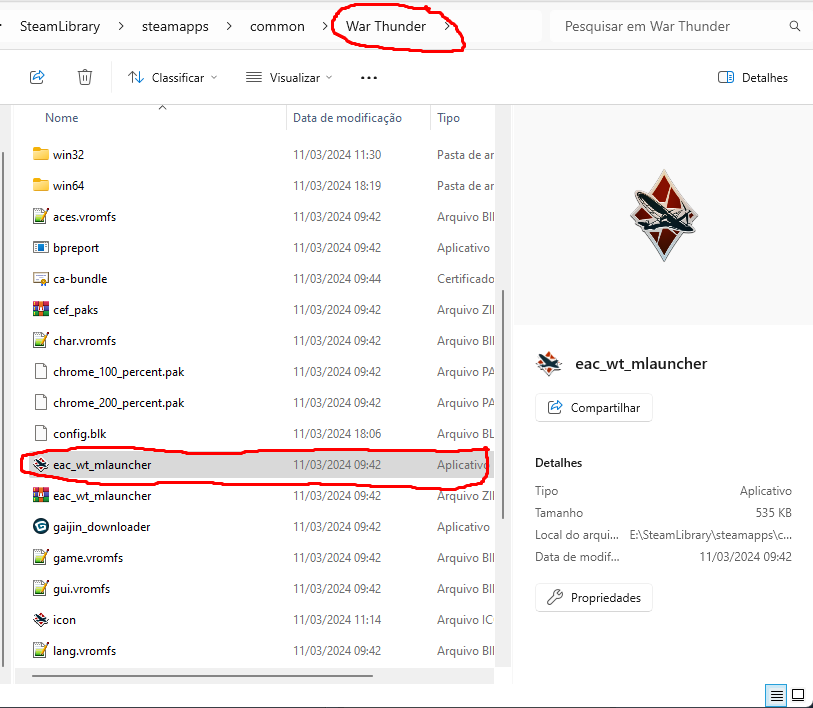Open the more options ellipsis menu
Image resolution: width=813 pixels, height=708 pixels.
369,78
